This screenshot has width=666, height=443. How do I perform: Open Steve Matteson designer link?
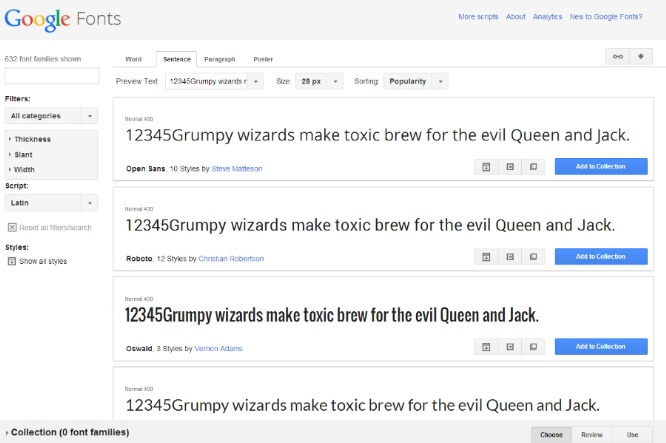pos(237,169)
